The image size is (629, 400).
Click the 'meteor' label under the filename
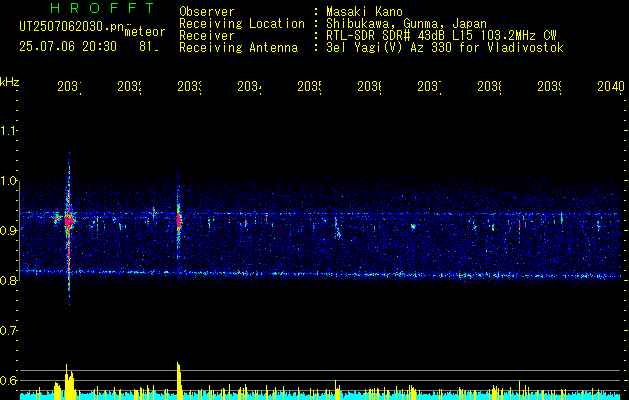(145, 32)
